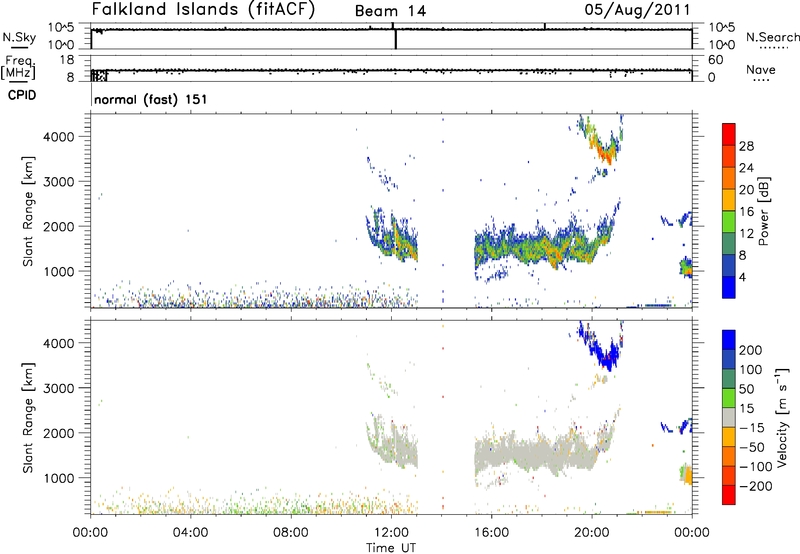The width and height of the screenshot is (800, 554).
Task: Click the "20:00" time axis label
Action: click(x=592, y=533)
